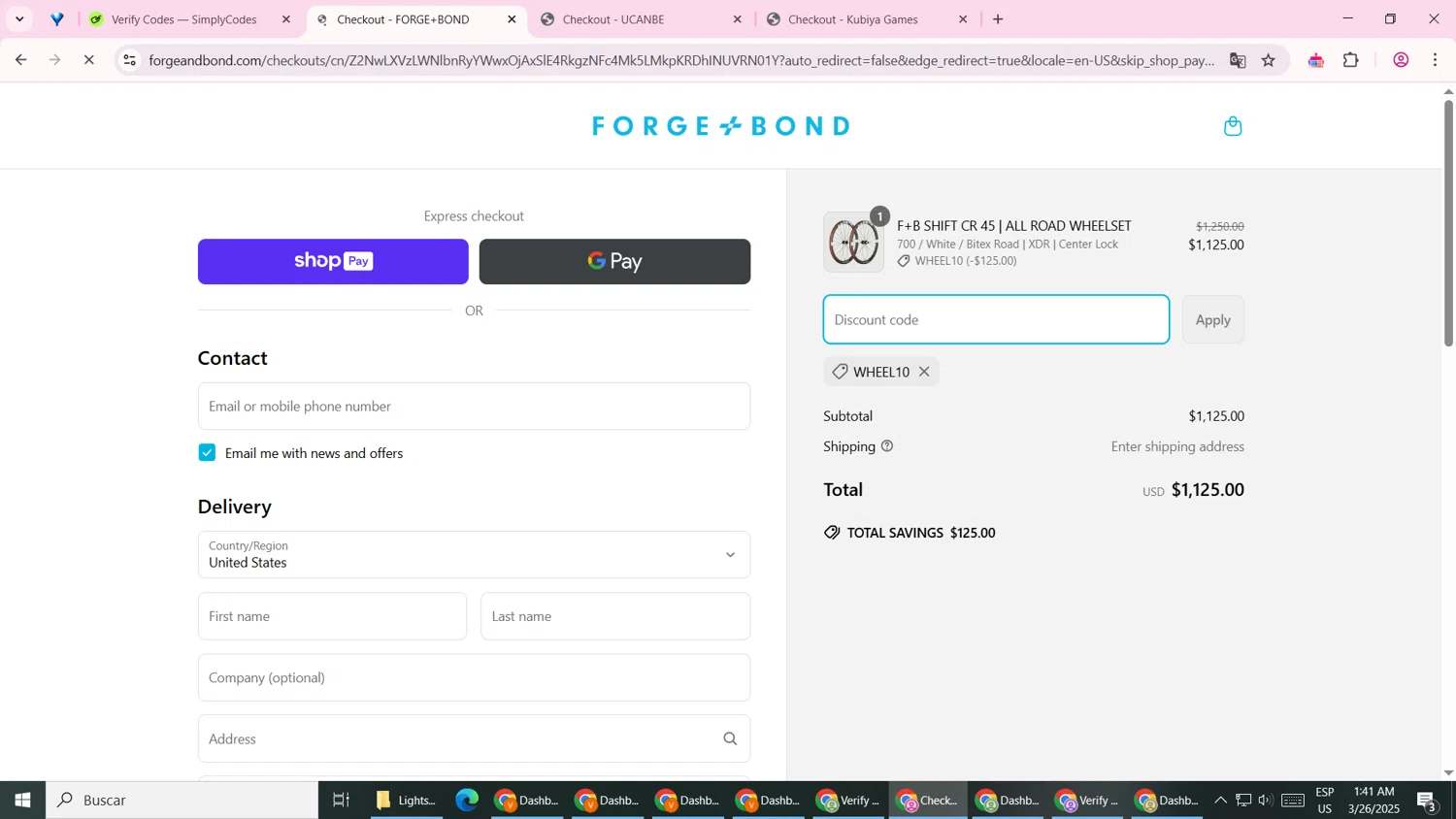
Task: Show hidden system tray icons
Action: tap(1221, 801)
